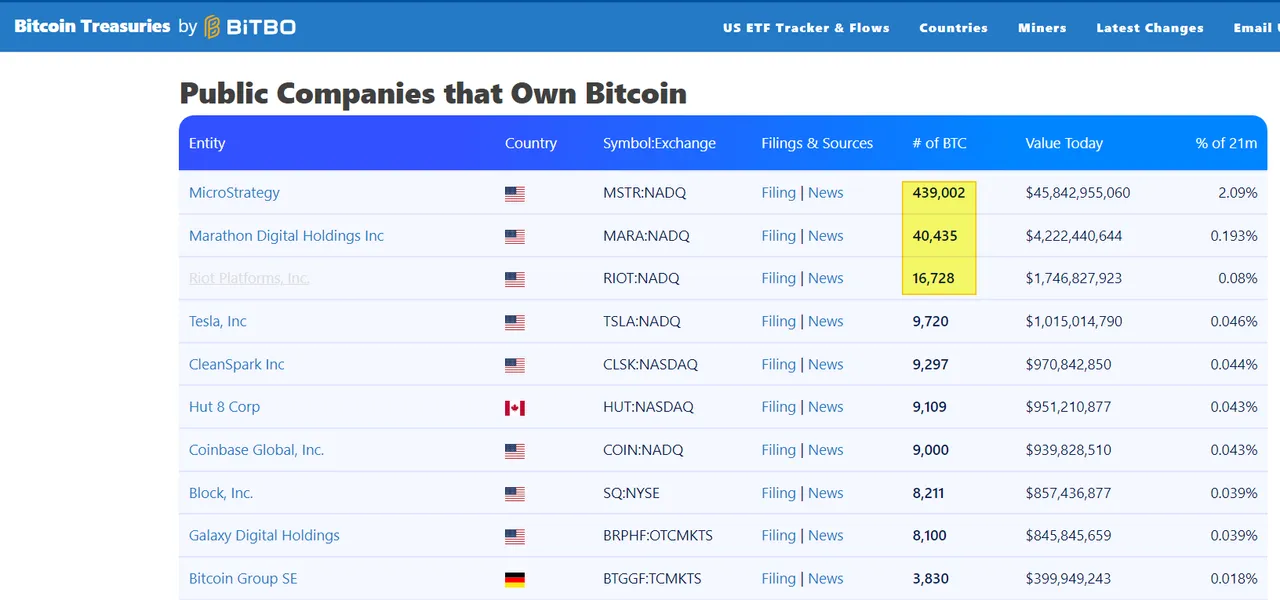Click the Entity column header
This screenshot has width=1280, height=600.
pyautogui.click(x=207, y=143)
